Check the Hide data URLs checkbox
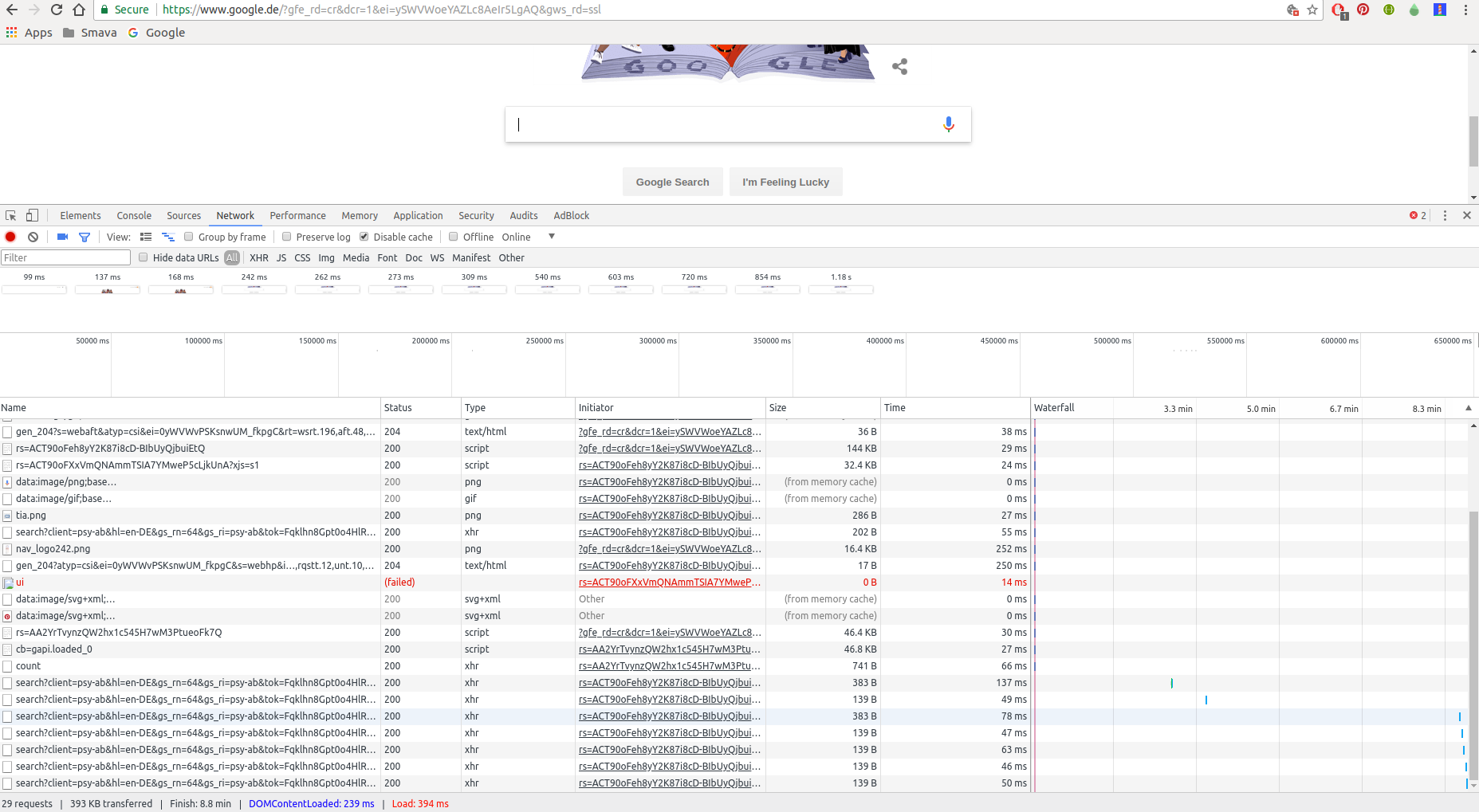The width and height of the screenshot is (1479, 812). [x=144, y=257]
